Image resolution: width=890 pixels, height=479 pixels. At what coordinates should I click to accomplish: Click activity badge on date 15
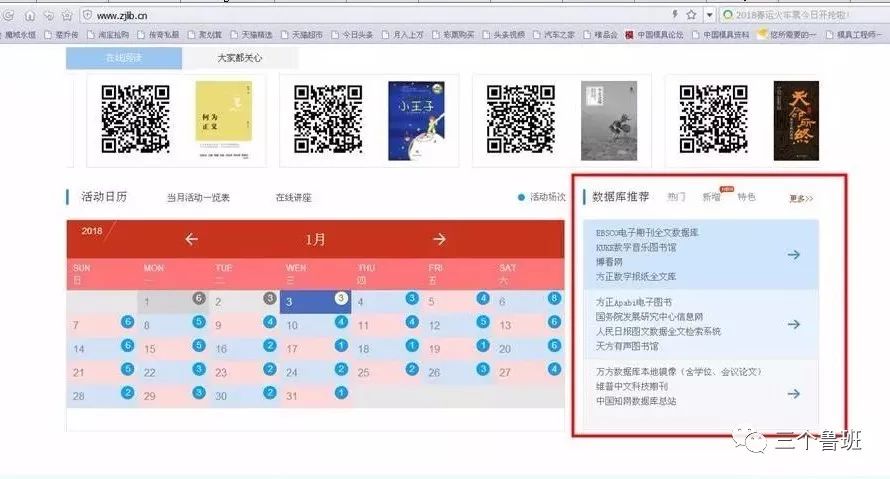[199, 345]
